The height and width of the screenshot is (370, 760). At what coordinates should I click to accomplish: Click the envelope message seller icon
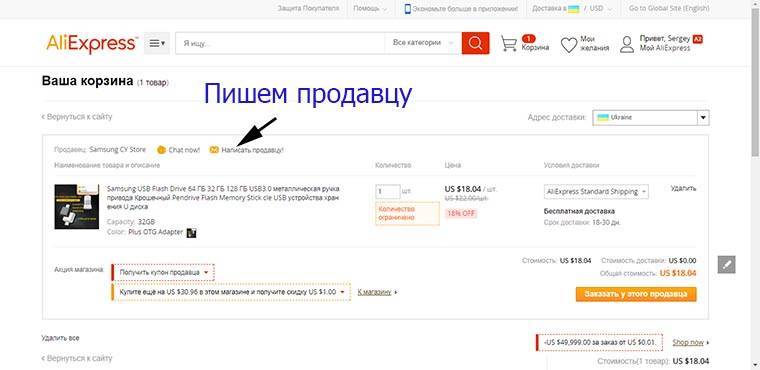[214, 150]
